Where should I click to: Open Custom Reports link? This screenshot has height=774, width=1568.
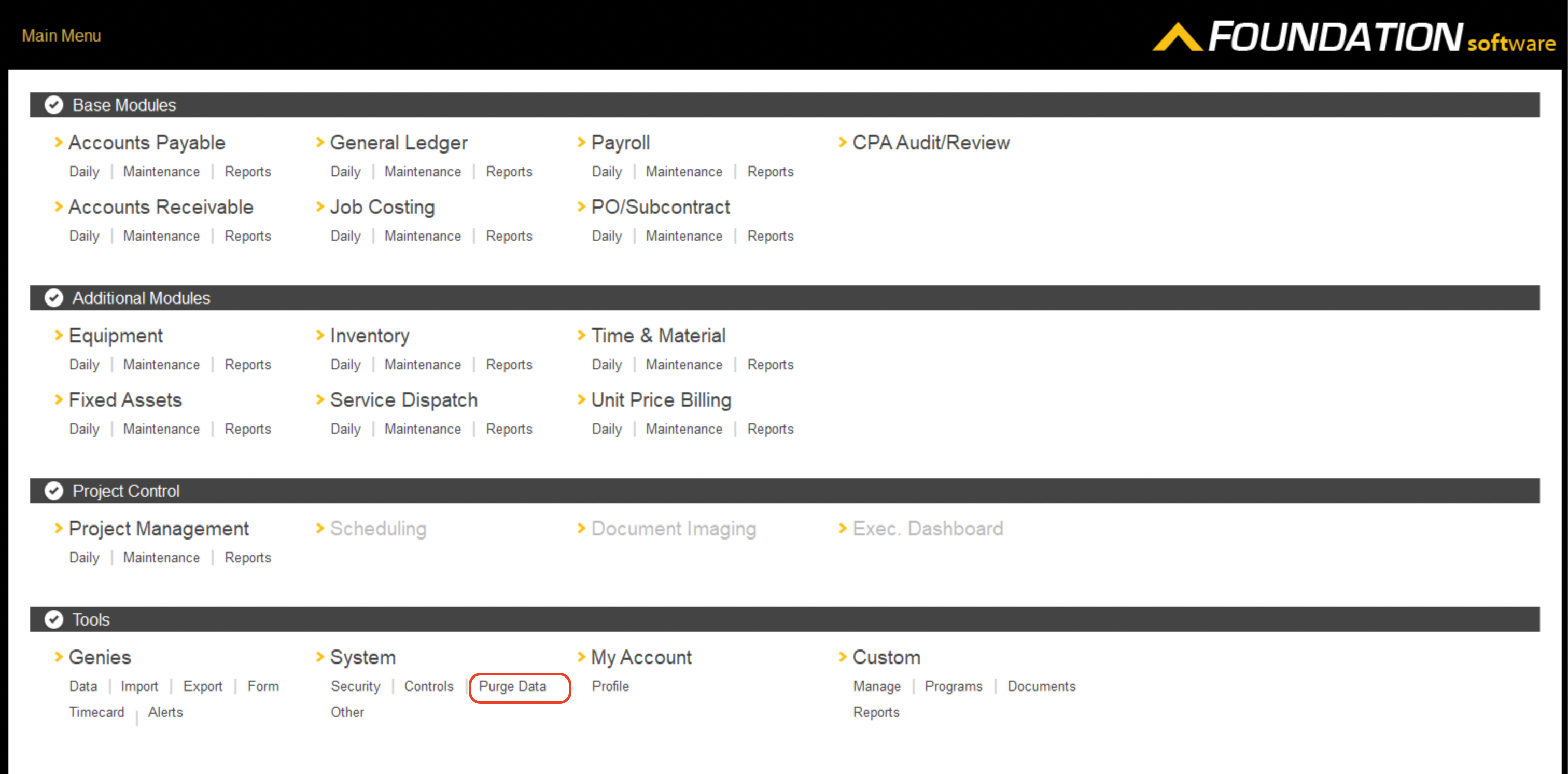(876, 712)
